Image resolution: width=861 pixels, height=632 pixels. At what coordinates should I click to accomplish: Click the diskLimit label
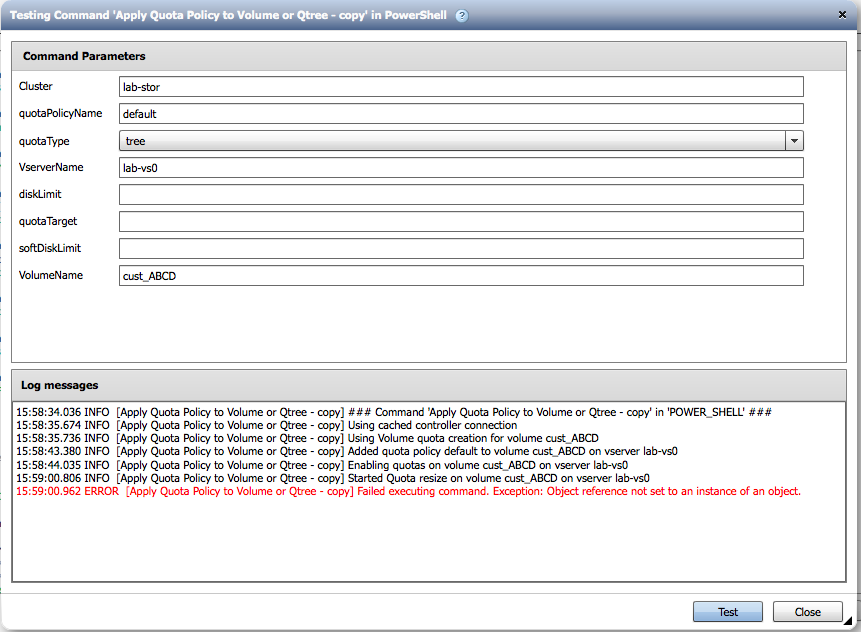40,194
